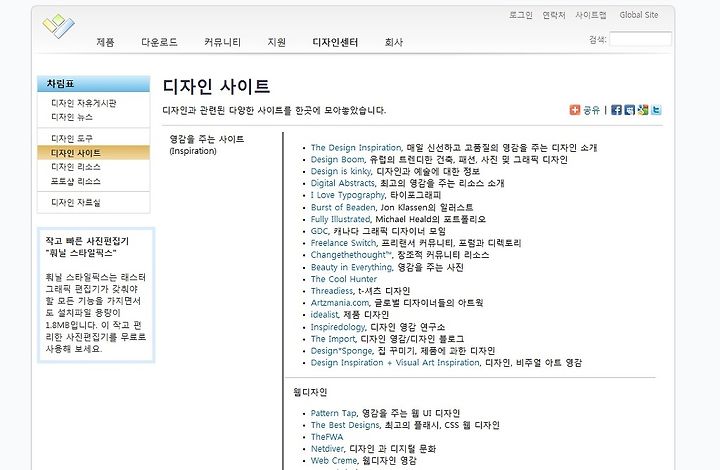
Task: Click the 연락처 link
Action: tap(554, 15)
